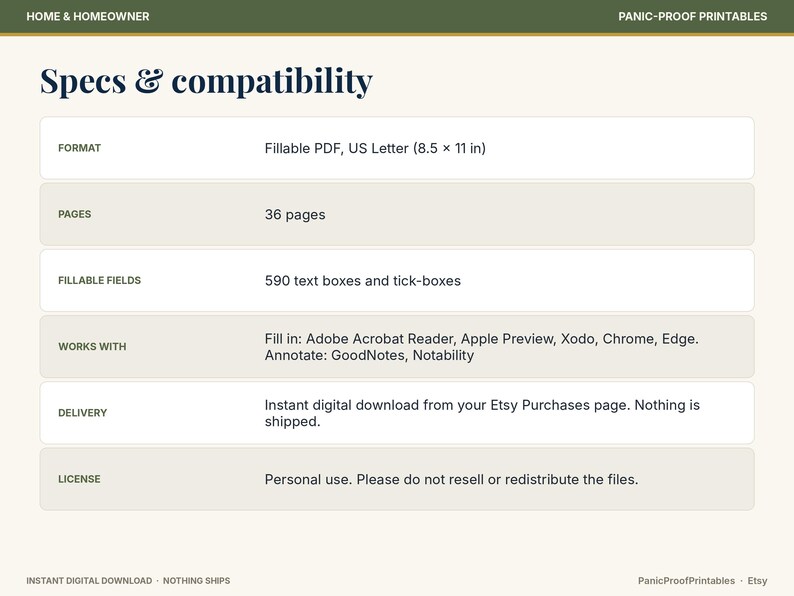Select the WORKS WITH label

click(x=92, y=347)
